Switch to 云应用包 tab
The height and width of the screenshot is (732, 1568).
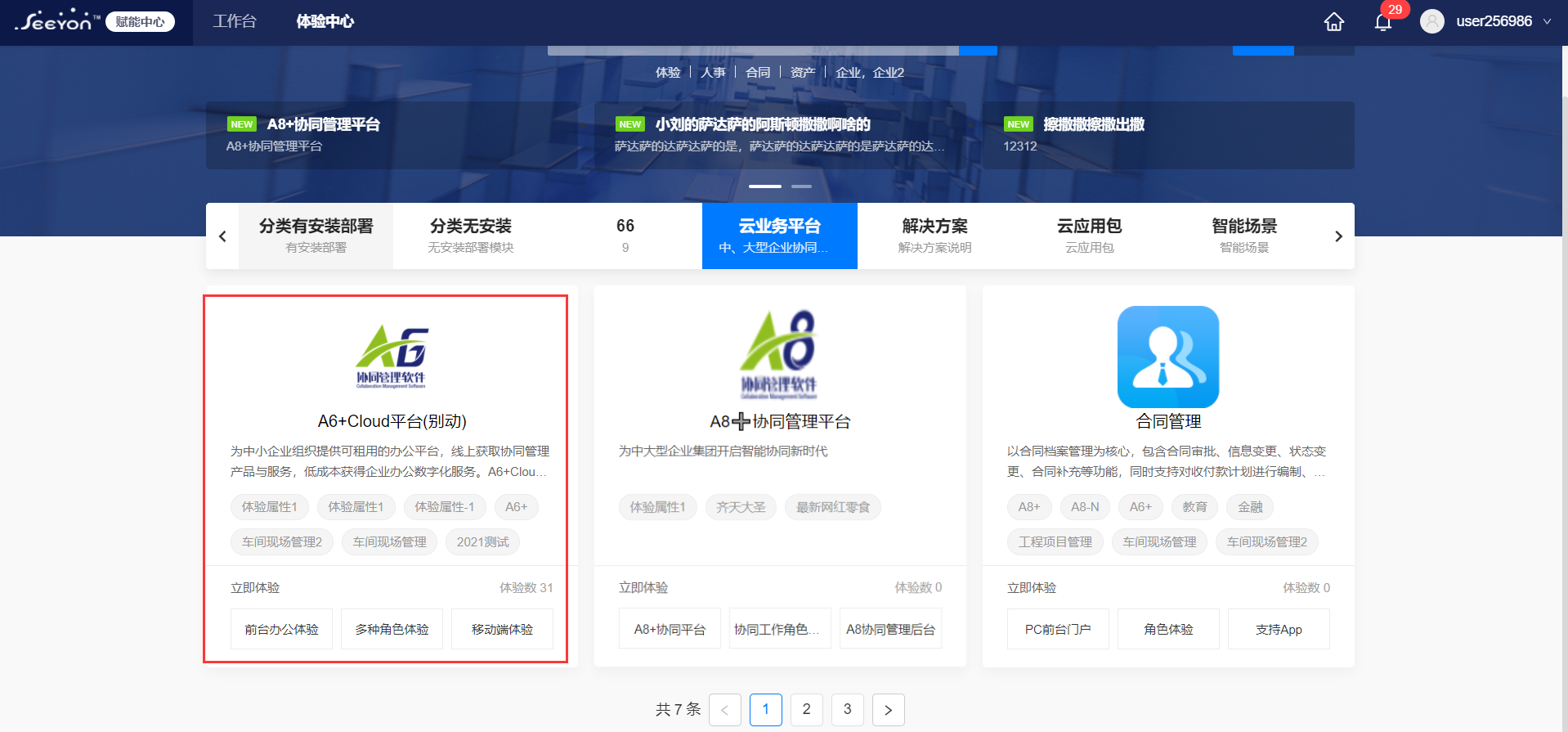[x=1089, y=236]
